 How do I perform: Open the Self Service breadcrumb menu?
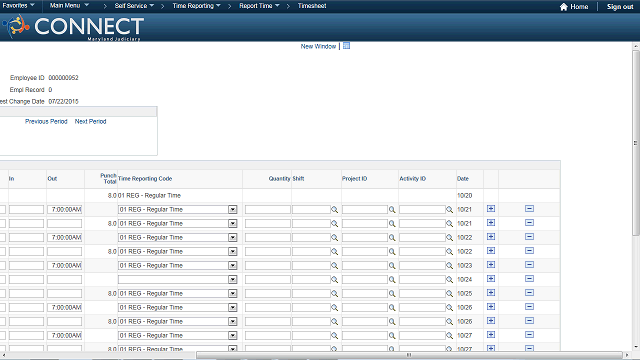134,6
